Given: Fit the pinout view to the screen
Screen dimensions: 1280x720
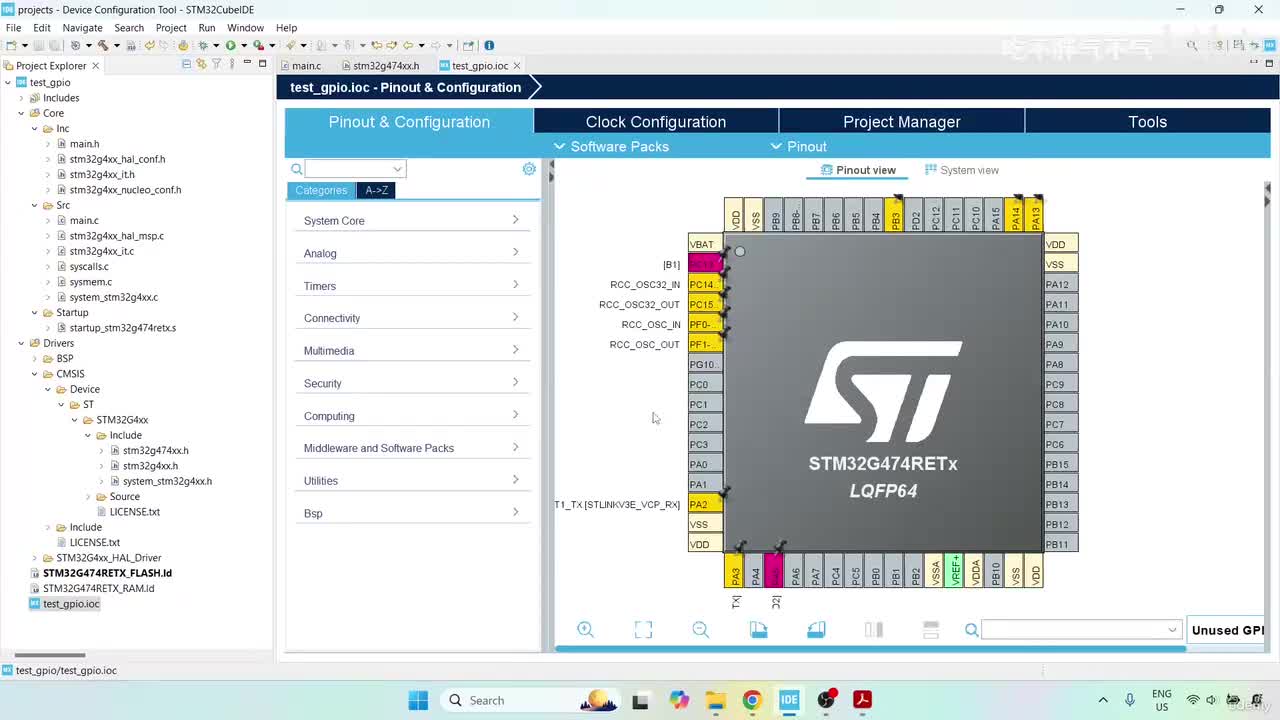Looking at the screenshot, I should click(x=643, y=629).
